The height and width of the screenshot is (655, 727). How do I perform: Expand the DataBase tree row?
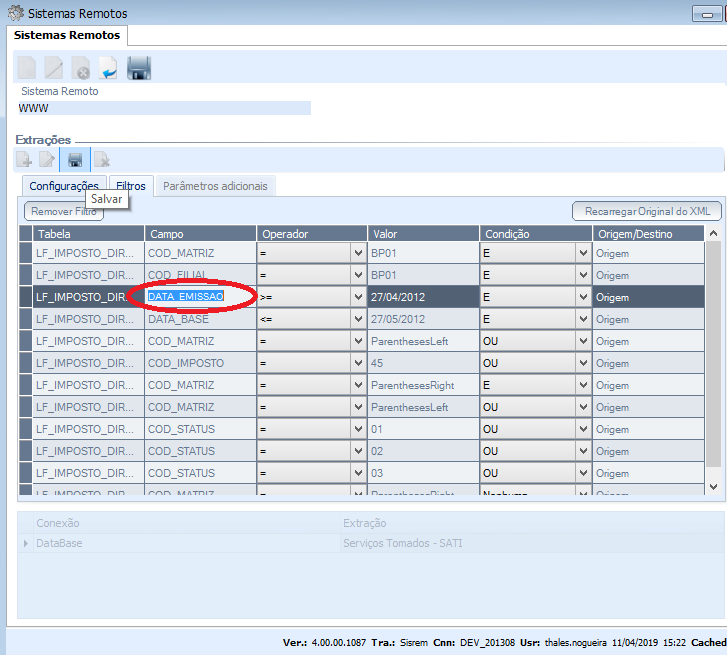pos(26,543)
